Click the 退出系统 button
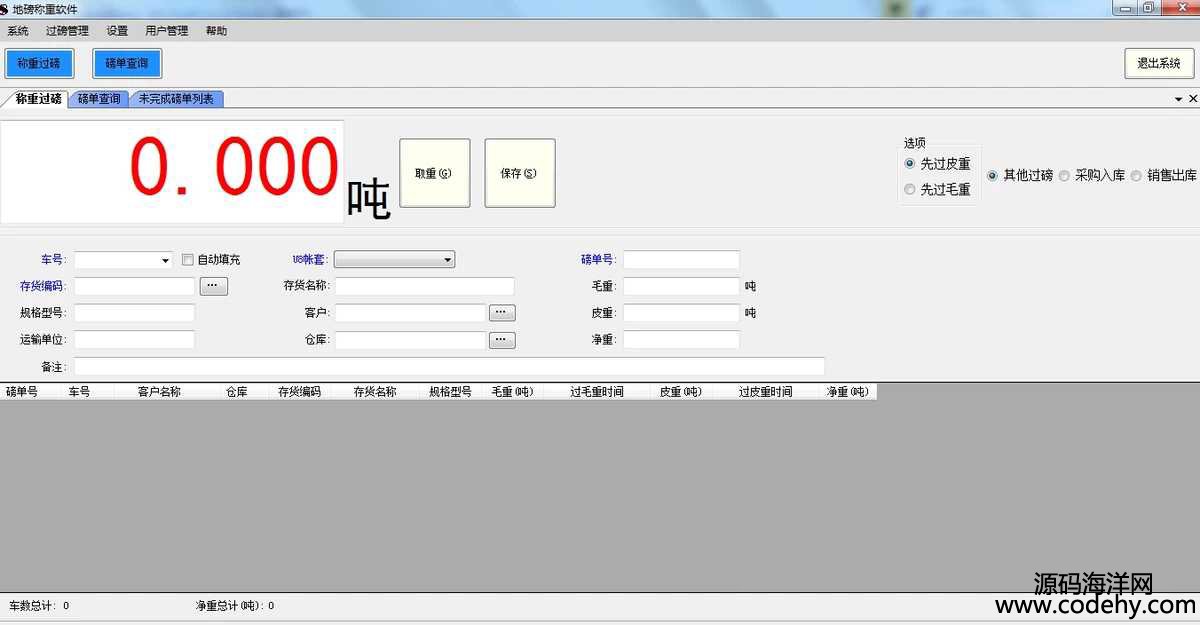Image resolution: width=1200 pixels, height=625 pixels. (x=1159, y=63)
